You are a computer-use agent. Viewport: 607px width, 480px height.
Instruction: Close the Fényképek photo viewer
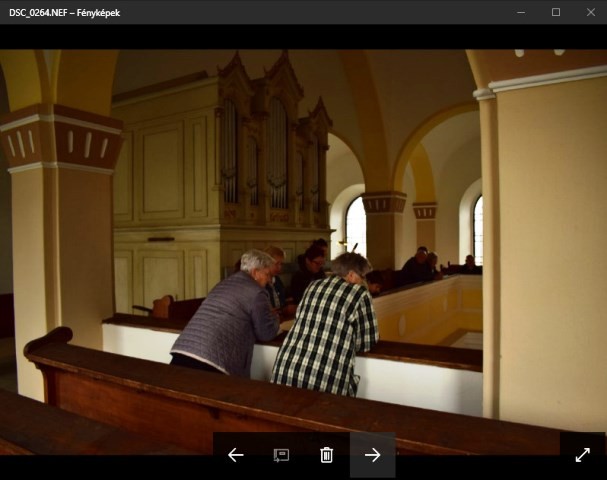(590, 12)
